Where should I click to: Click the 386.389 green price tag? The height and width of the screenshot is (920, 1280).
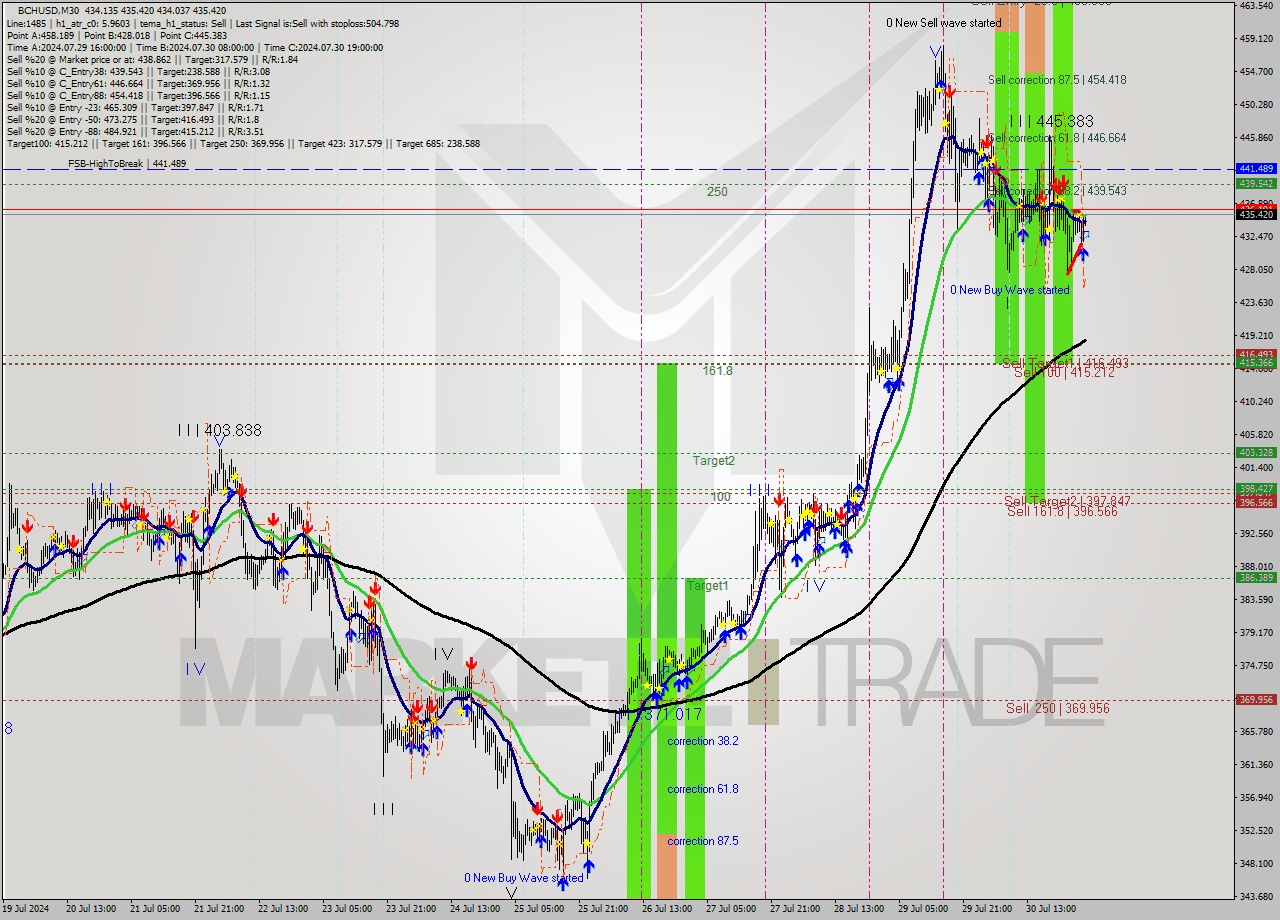1256,577
